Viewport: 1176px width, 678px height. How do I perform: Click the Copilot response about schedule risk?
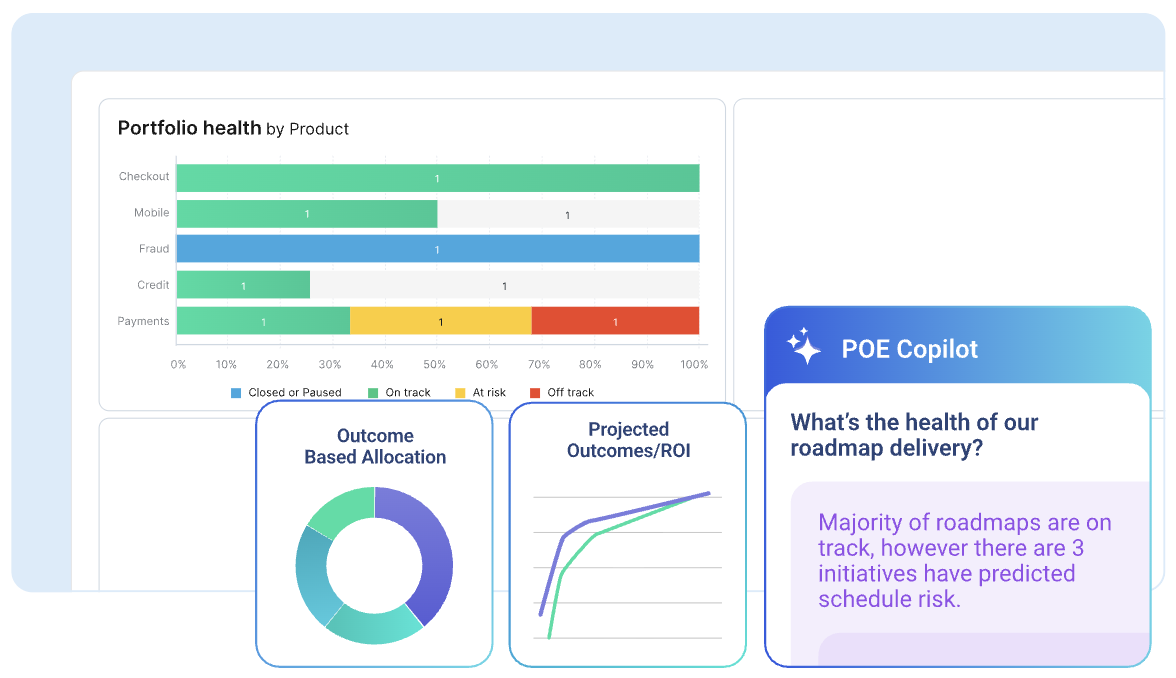click(964, 560)
